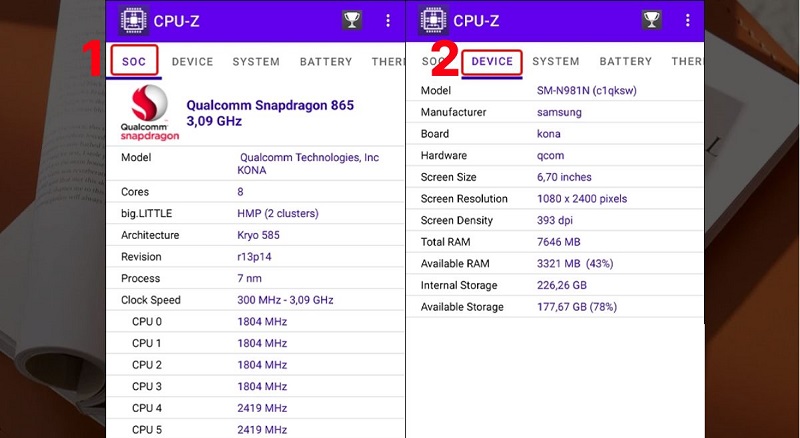Click the Qualcomm Snapdragon logo
The height and width of the screenshot is (438, 800).
pos(149,113)
